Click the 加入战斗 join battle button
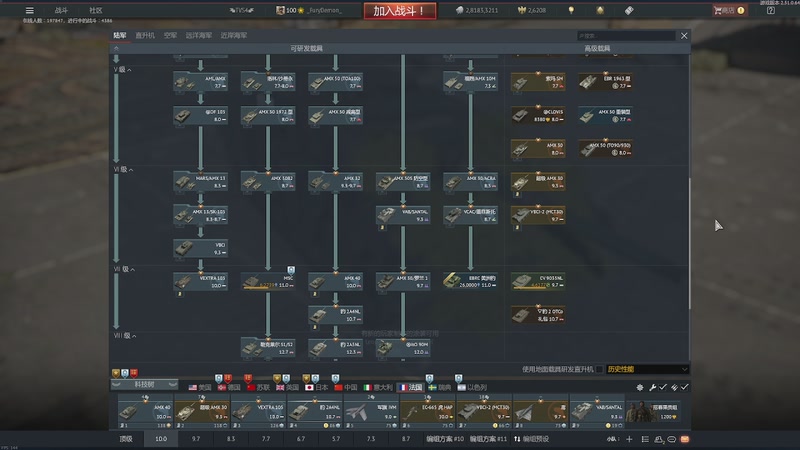Screen dimensions: 800x450 point(399,11)
